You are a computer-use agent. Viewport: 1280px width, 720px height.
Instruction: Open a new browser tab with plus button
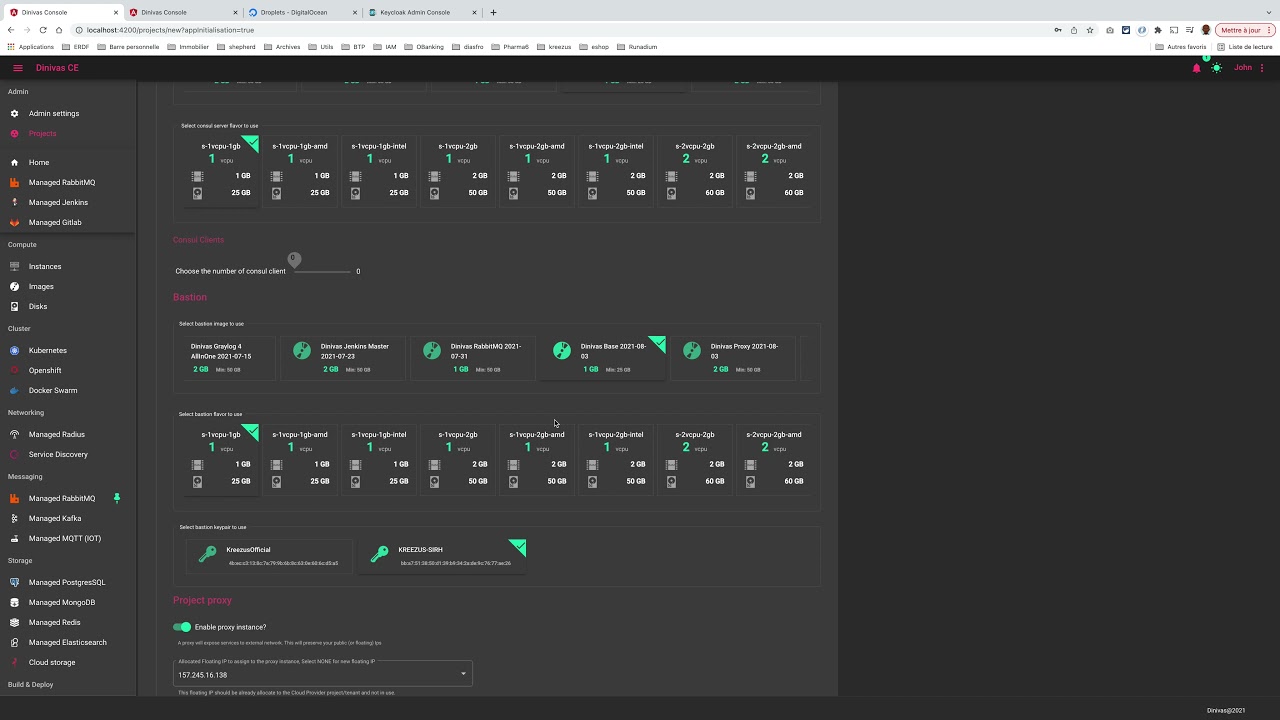[493, 12]
